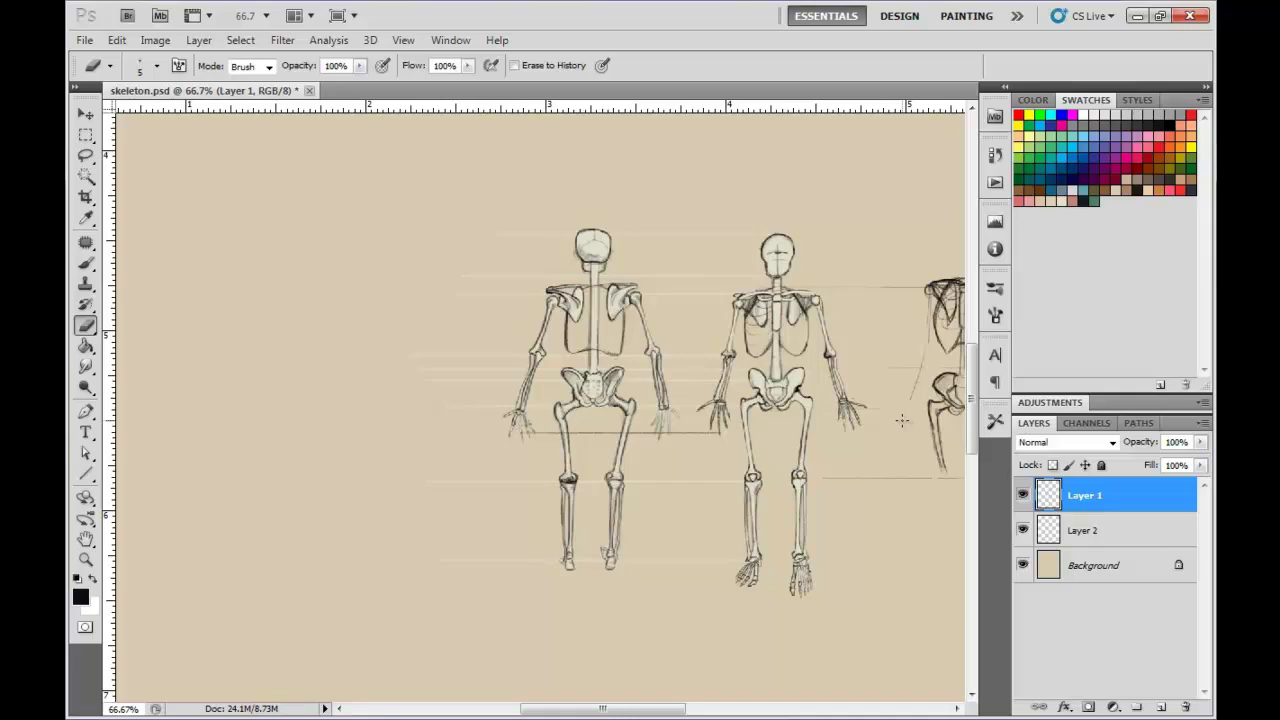Click the black foreground color swatch
Viewport: 1280px width, 720px height.
click(80, 597)
